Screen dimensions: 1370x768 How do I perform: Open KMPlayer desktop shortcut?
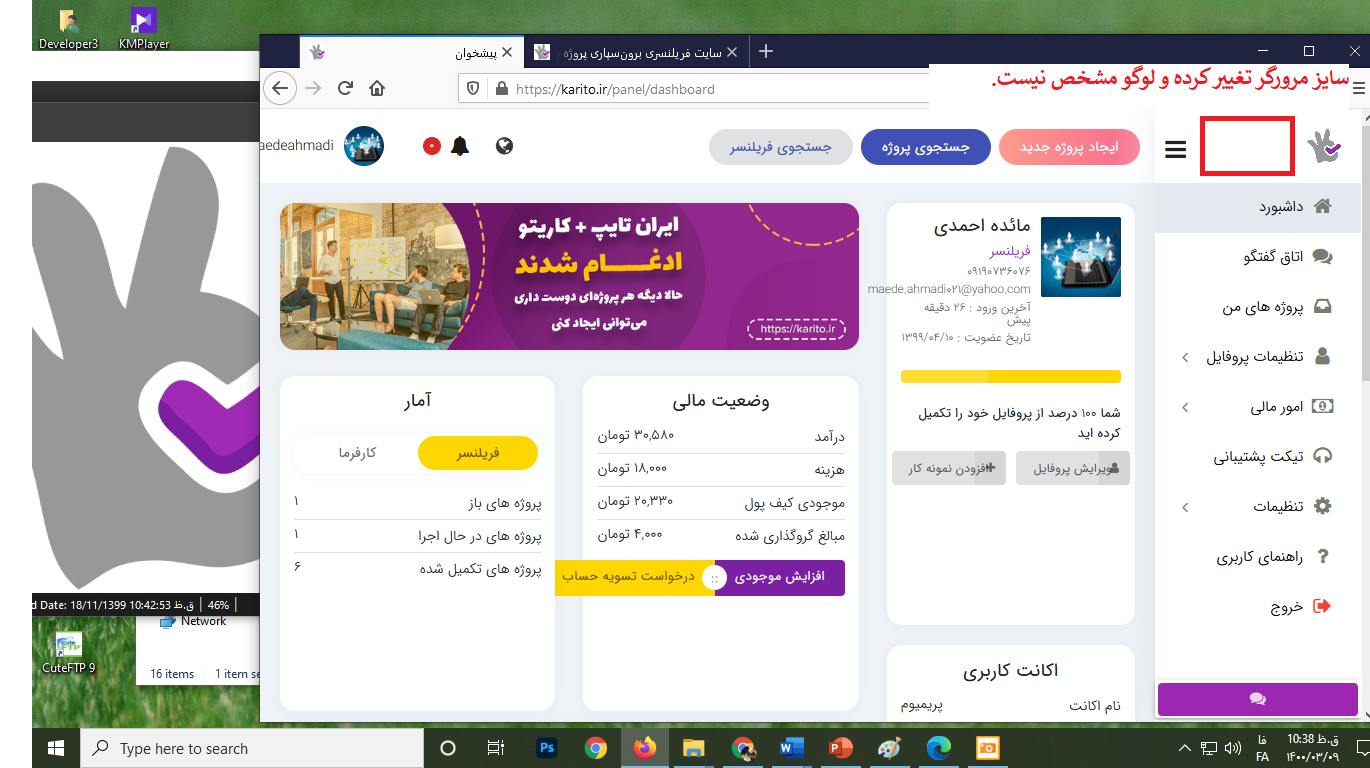tap(144, 28)
